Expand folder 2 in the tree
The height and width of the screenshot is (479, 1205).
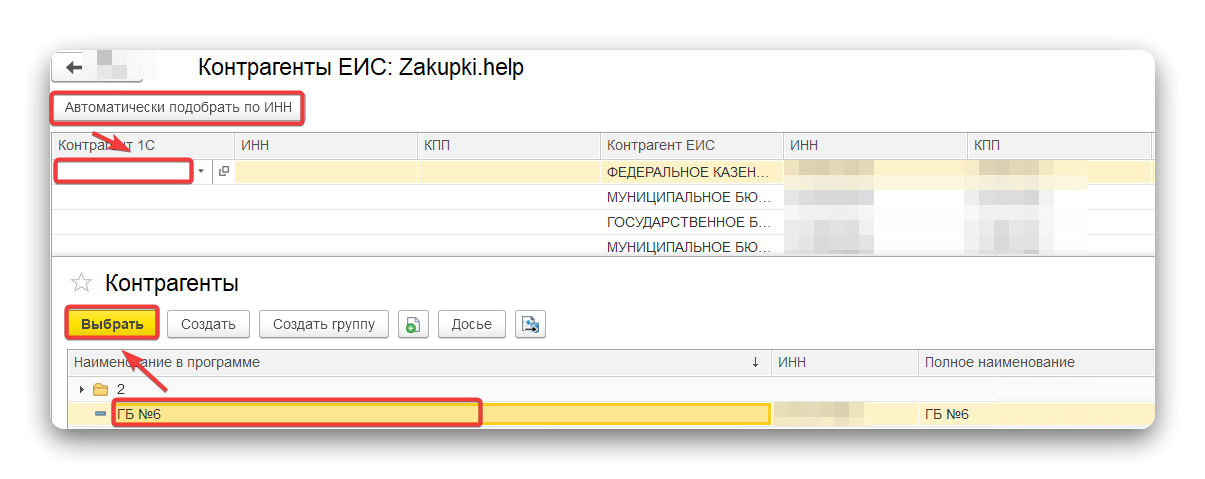pyautogui.click(x=82, y=388)
